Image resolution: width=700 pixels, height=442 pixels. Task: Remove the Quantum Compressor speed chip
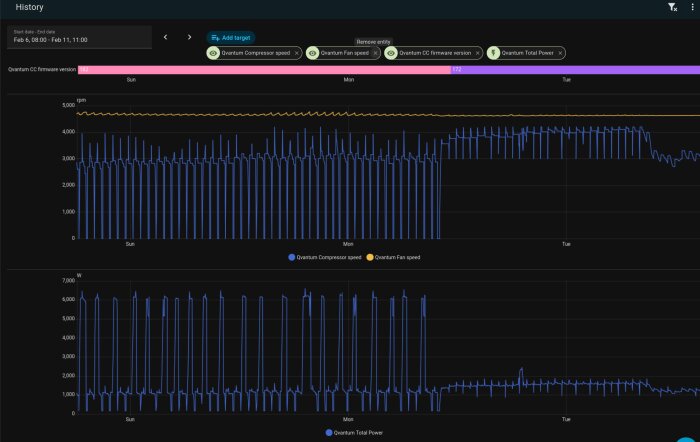[x=296, y=53]
